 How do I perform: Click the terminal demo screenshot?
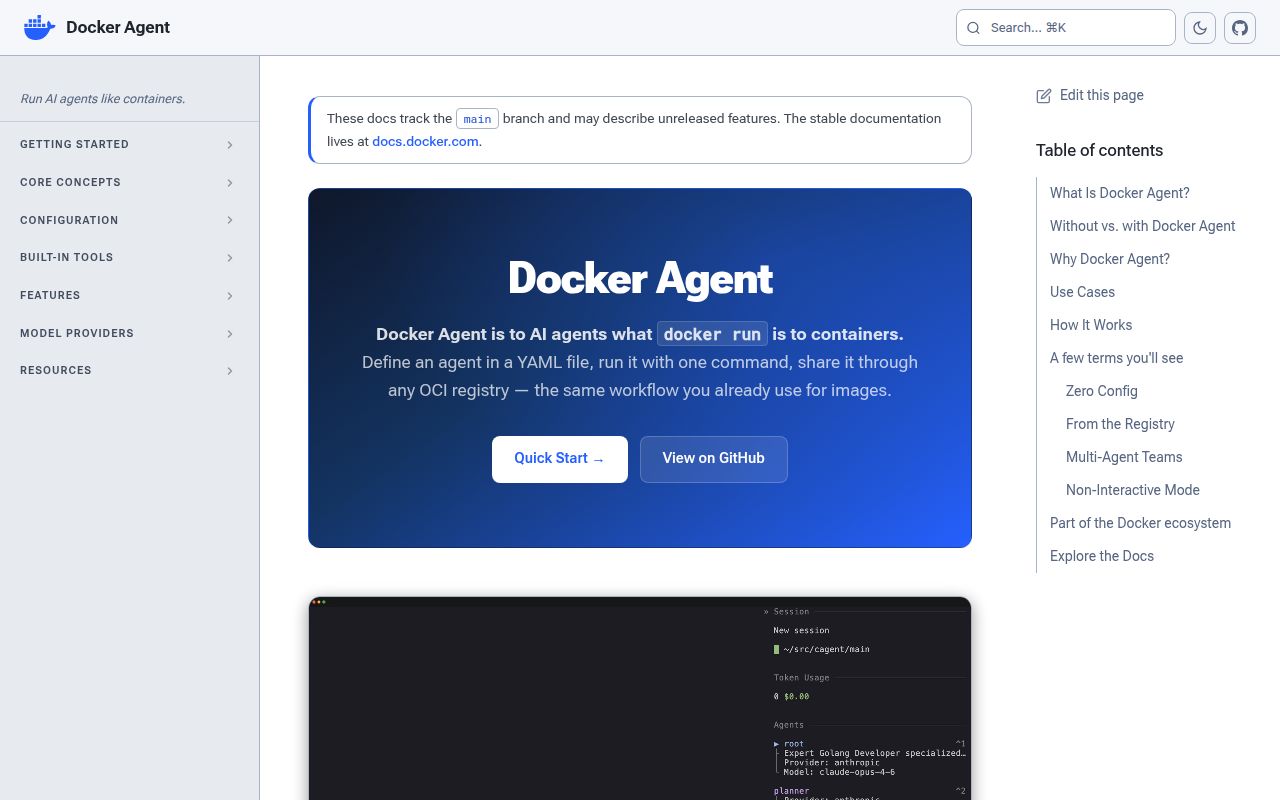point(640,698)
